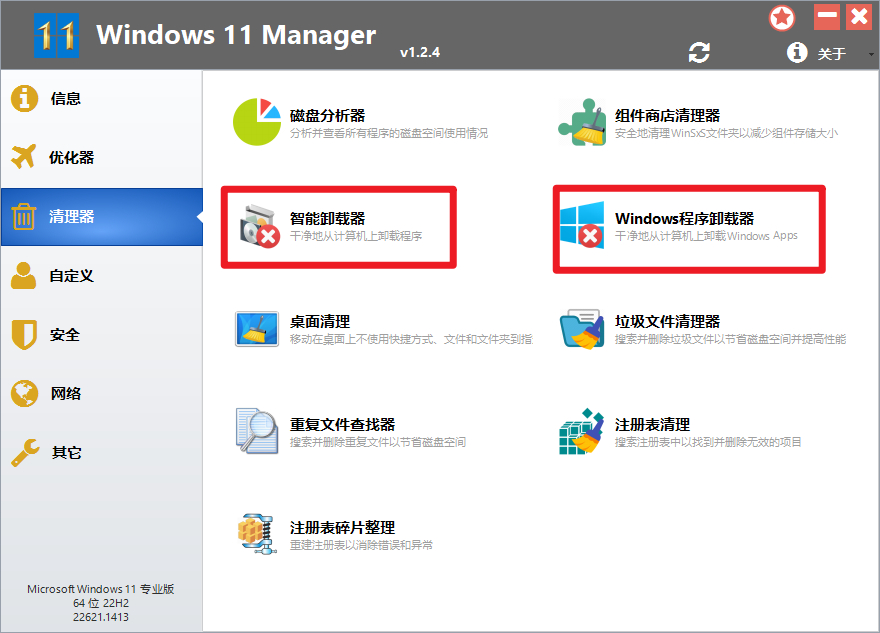This screenshot has height=633, width=880.
Task: Open 磁盘分析器 tool title
Action: pyautogui.click(x=327, y=116)
